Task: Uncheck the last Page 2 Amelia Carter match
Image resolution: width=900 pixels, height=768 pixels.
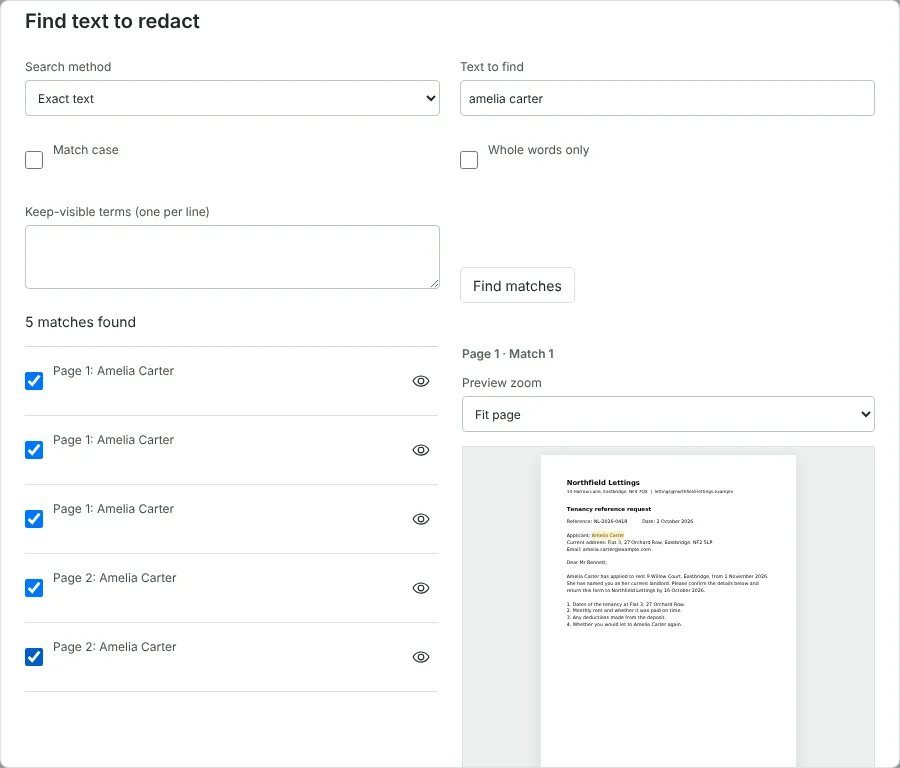Action: 34,656
